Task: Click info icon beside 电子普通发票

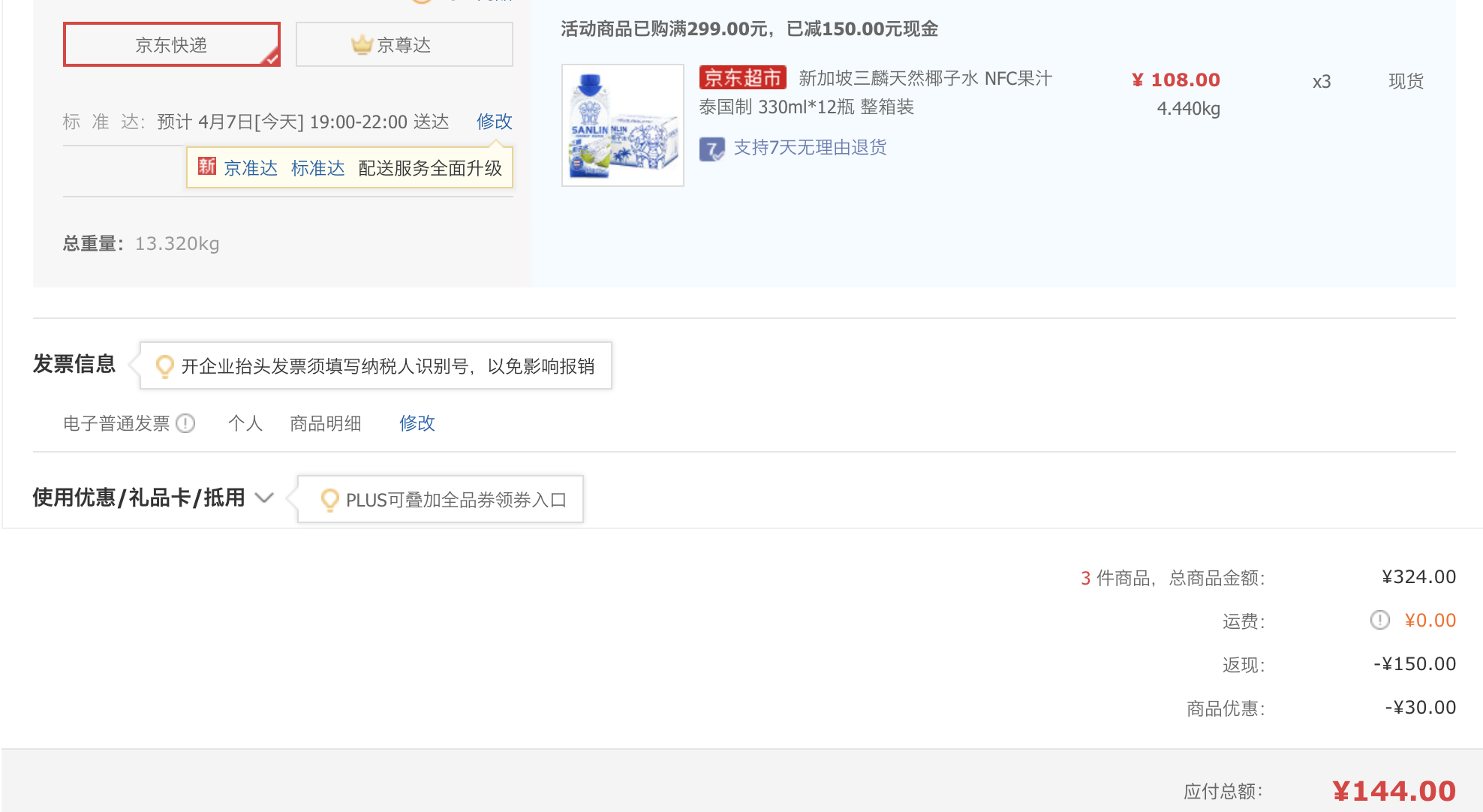Action: tap(185, 424)
